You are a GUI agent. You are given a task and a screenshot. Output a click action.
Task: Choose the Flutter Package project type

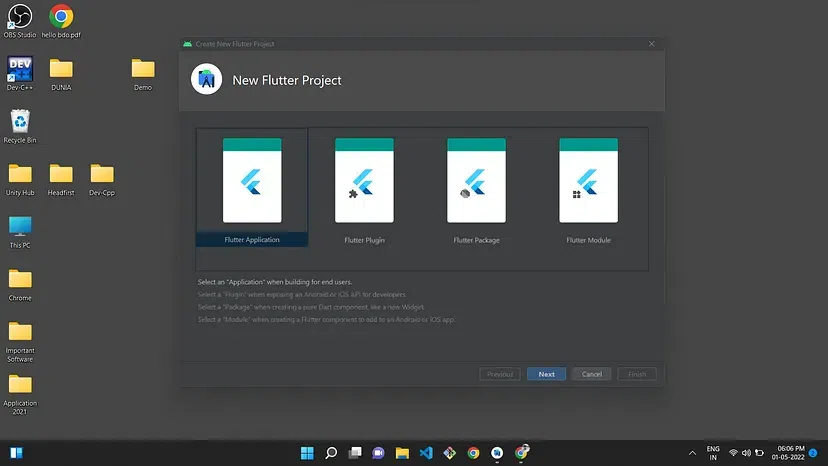coord(476,188)
